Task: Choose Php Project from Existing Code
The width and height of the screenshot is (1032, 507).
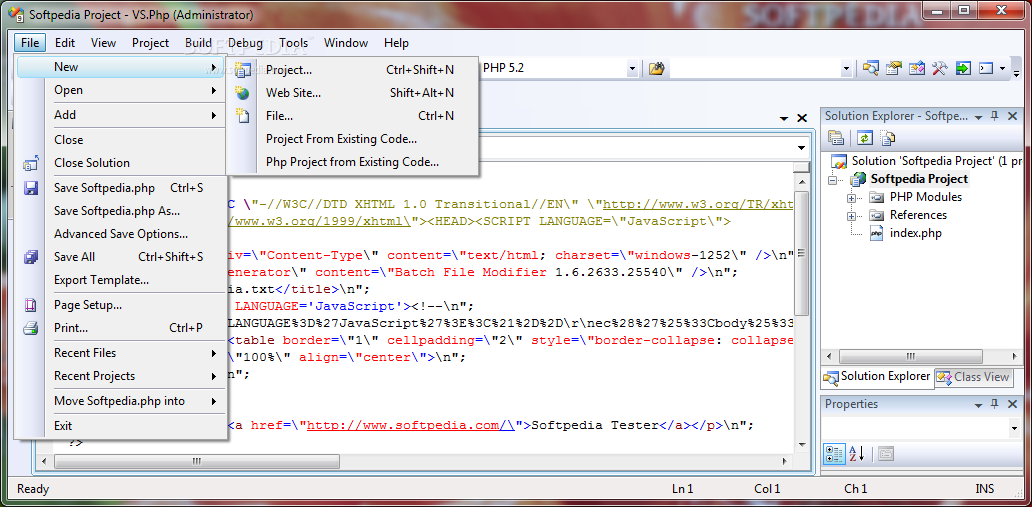Action: tap(352, 162)
